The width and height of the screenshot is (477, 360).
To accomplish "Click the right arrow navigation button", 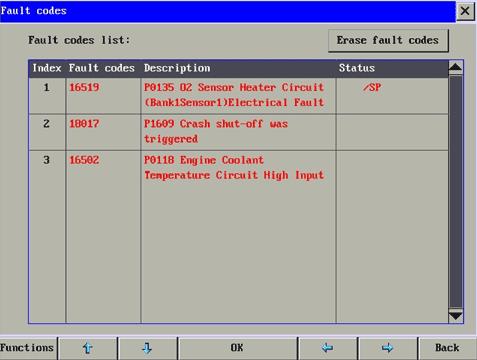I will pyautogui.click(x=387, y=348).
